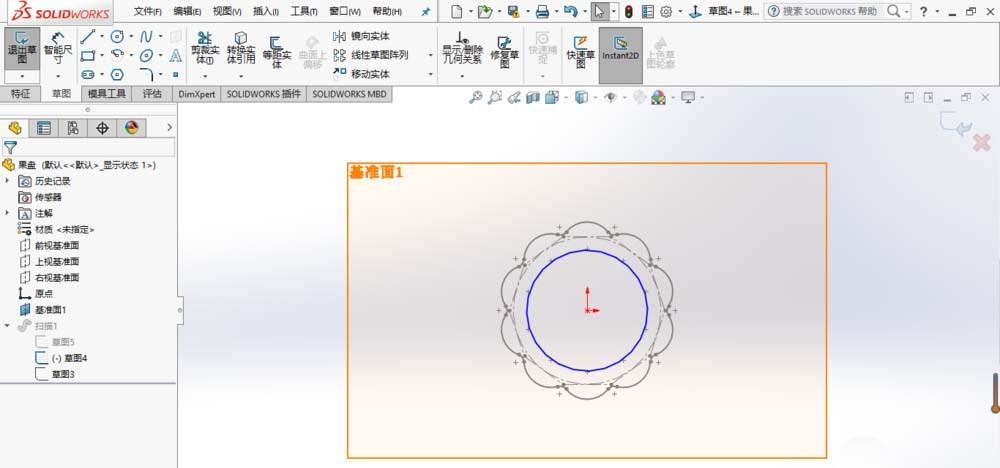The height and width of the screenshot is (468, 1000).
Task: Click the Section View icon in view toolbar
Action: [533, 97]
